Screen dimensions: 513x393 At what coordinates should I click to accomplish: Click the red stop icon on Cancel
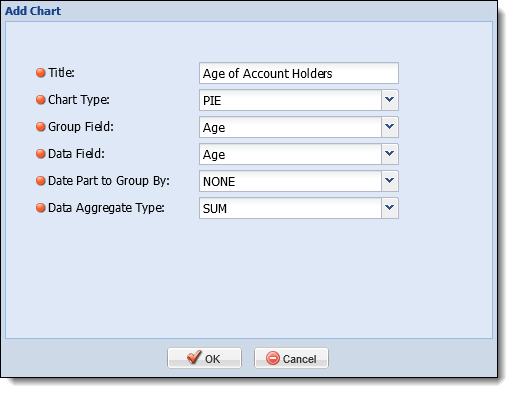tap(273, 358)
